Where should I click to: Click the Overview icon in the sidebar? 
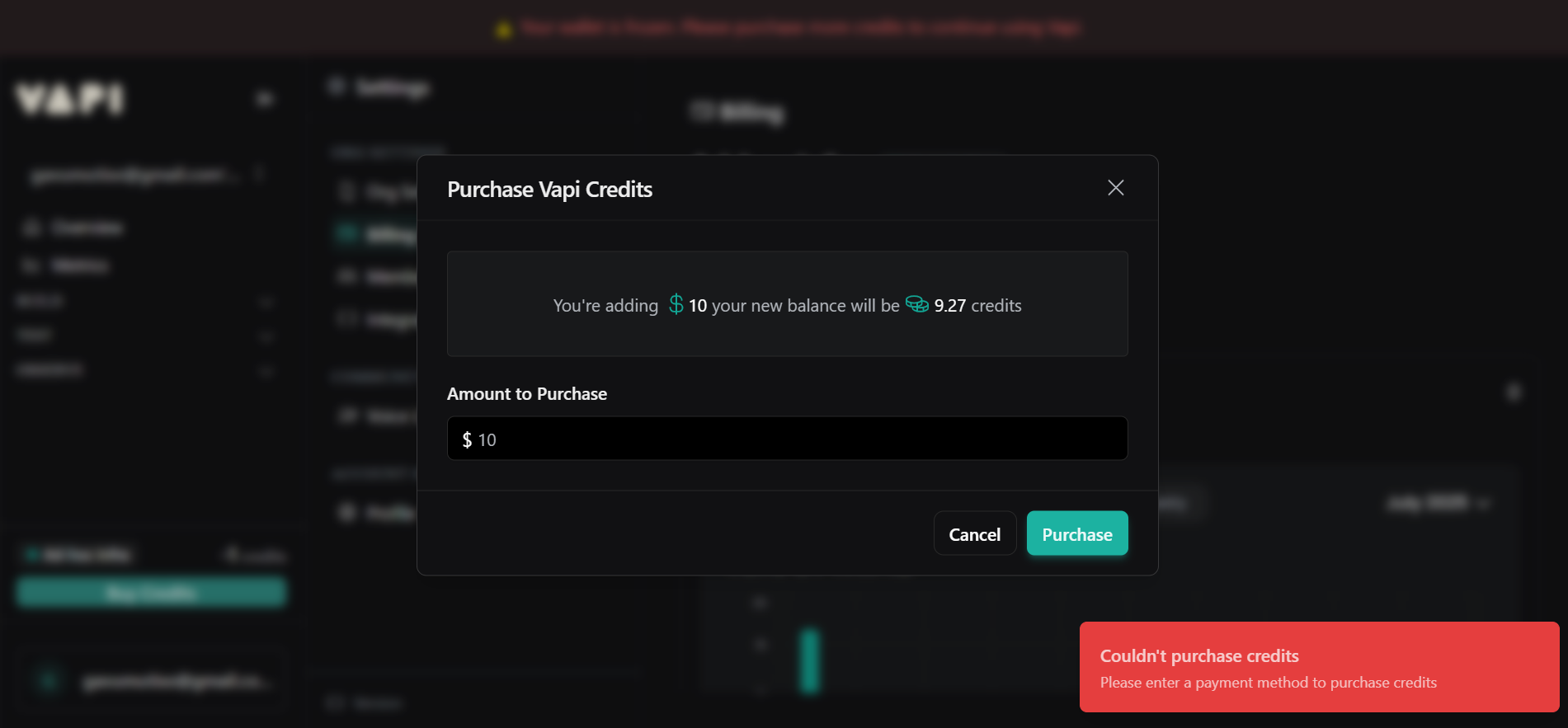[32, 228]
